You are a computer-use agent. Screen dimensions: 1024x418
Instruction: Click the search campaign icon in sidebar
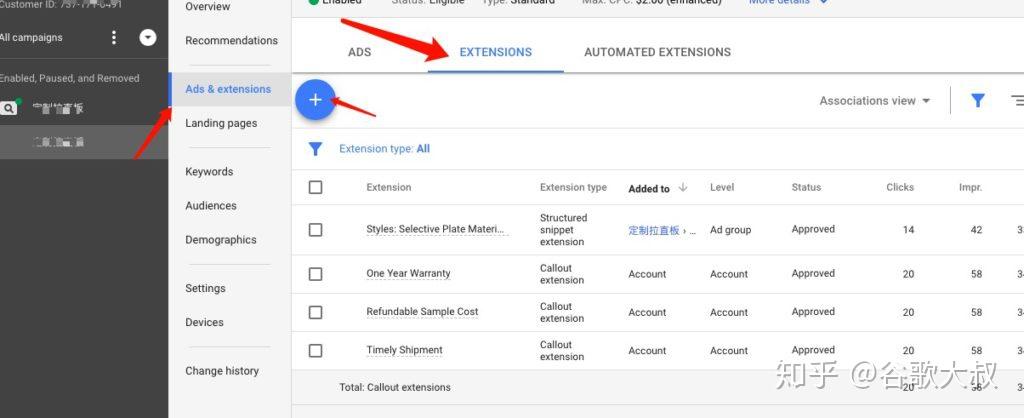[x=9, y=108]
